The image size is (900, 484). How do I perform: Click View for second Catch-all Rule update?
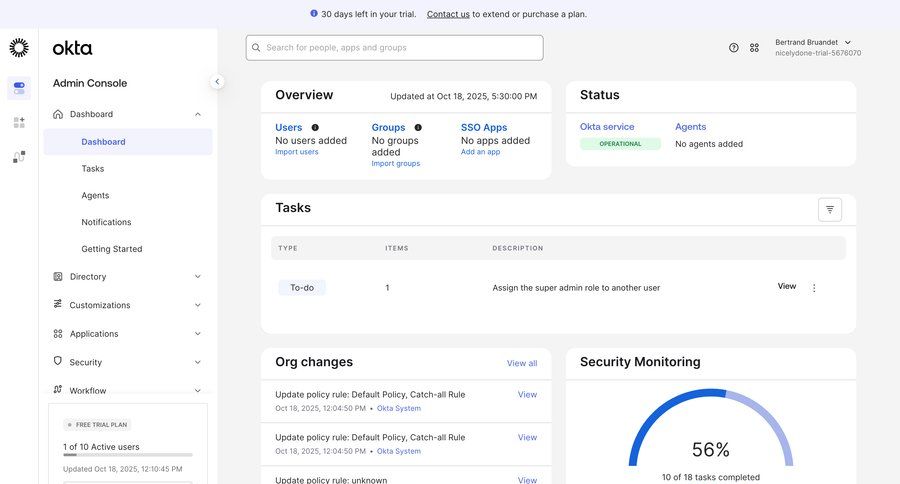[x=527, y=437]
